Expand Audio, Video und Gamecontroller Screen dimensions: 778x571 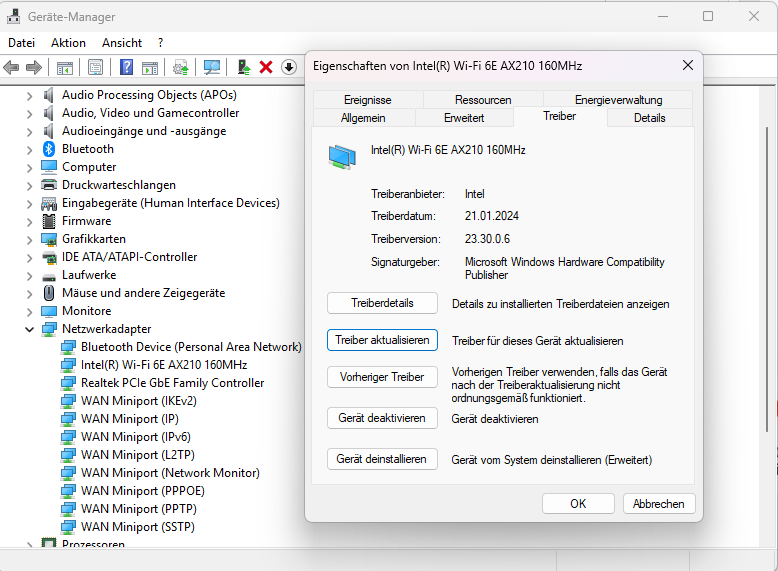pyautogui.click(x=29, y=114)
